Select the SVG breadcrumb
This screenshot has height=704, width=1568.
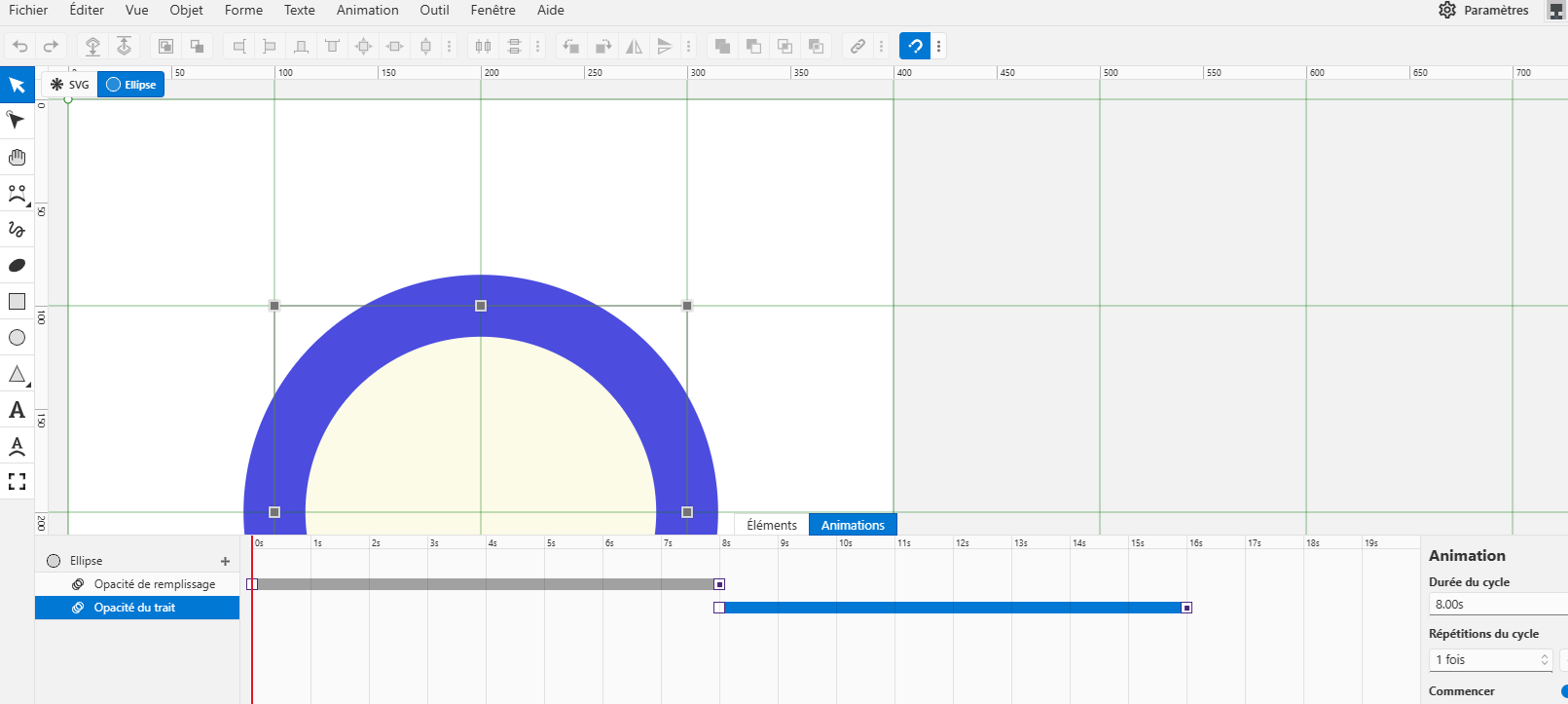(69, 85)
